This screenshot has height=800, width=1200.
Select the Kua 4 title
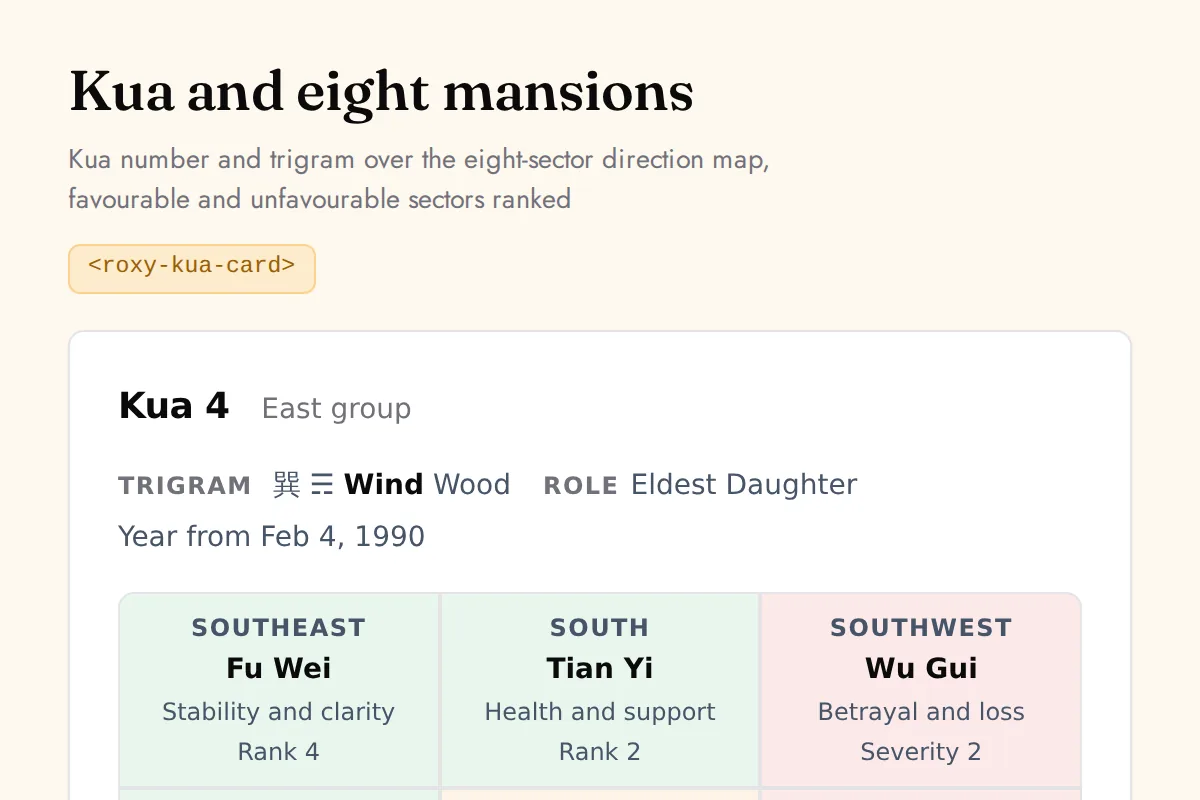[x=174, y=406]
